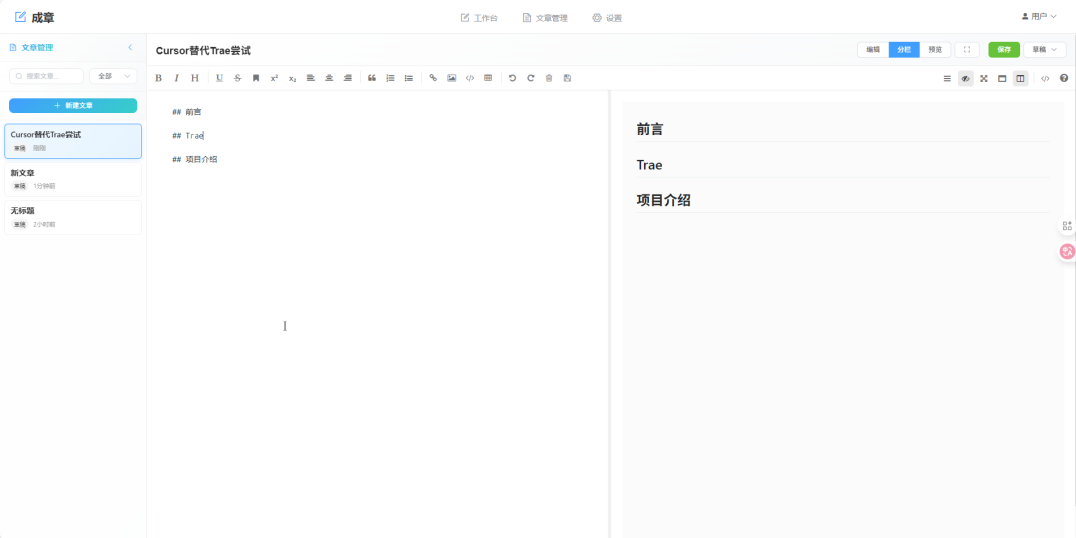The height and width of the screenshot is (538, 1076).
Task: Align text right
Action: (x=347, y=78)
